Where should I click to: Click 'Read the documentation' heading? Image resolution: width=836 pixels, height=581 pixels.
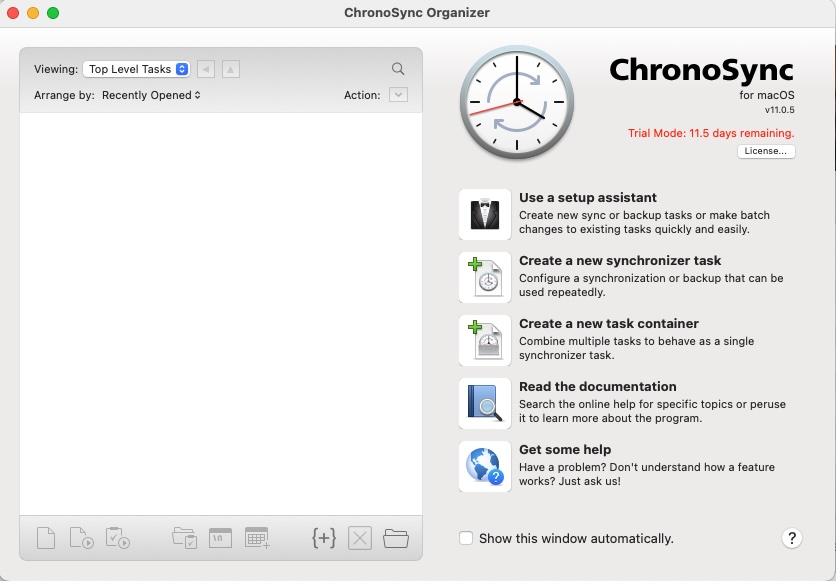point(598,386)
